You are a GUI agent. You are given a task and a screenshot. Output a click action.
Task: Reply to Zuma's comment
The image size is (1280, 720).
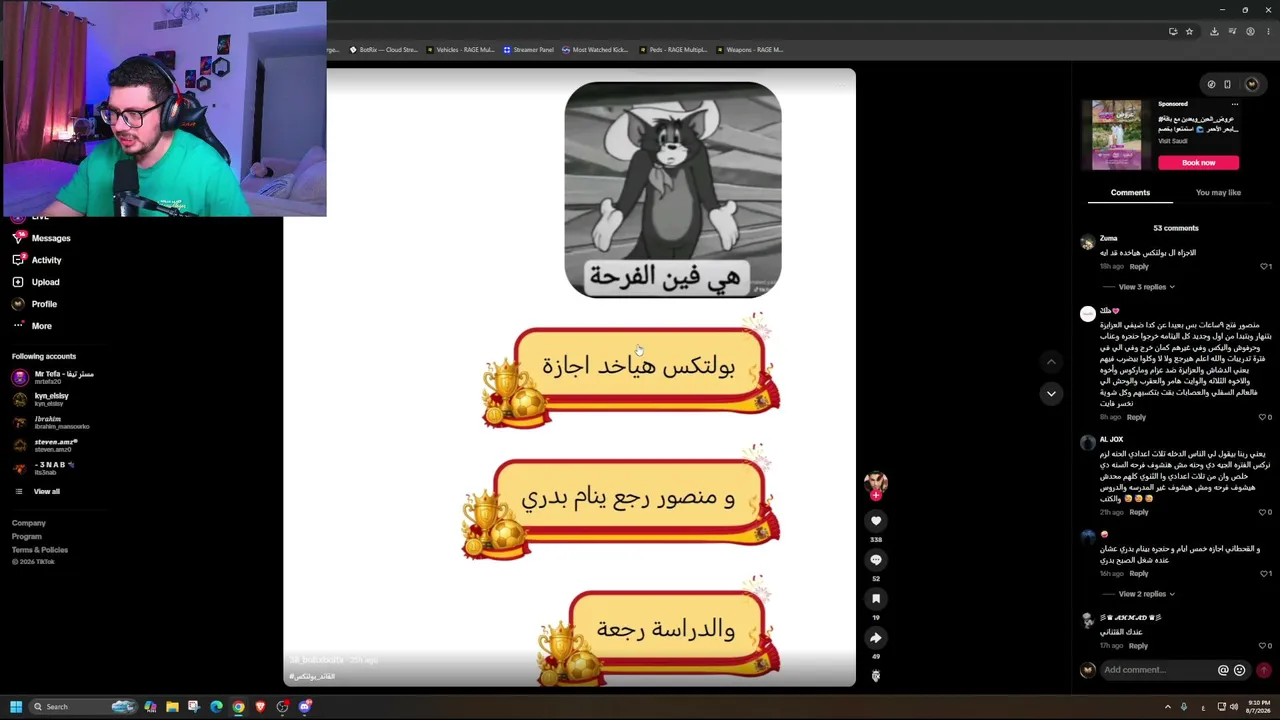click(x=1139, y=267)
